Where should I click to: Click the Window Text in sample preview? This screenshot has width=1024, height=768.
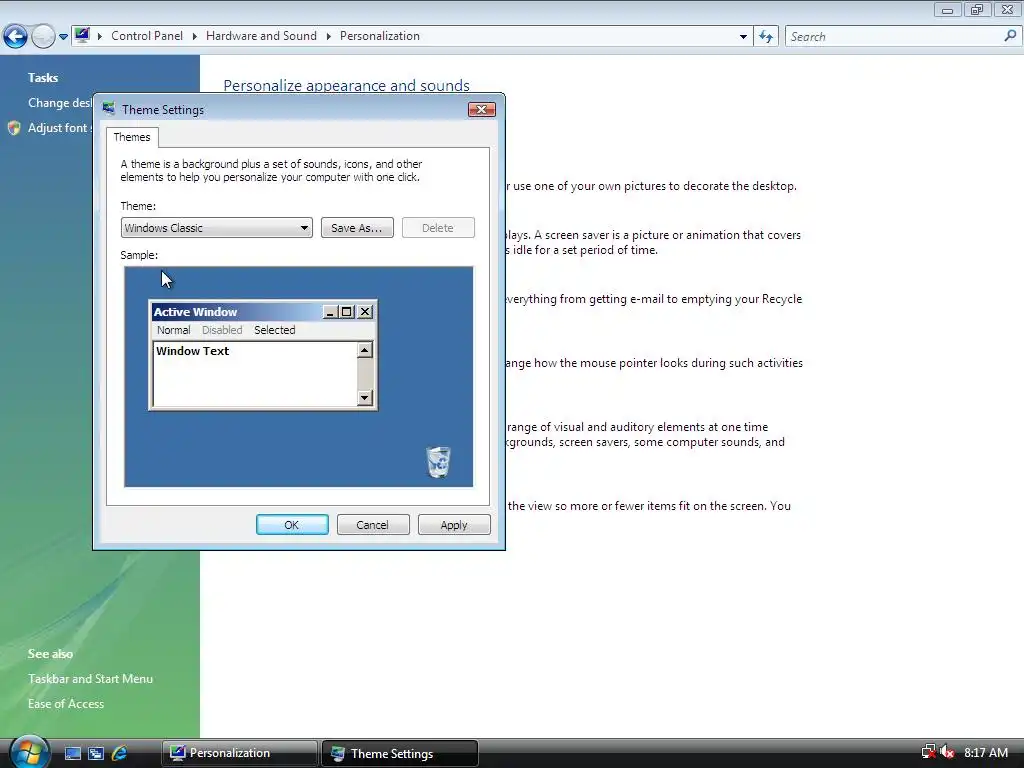point(193,351)
